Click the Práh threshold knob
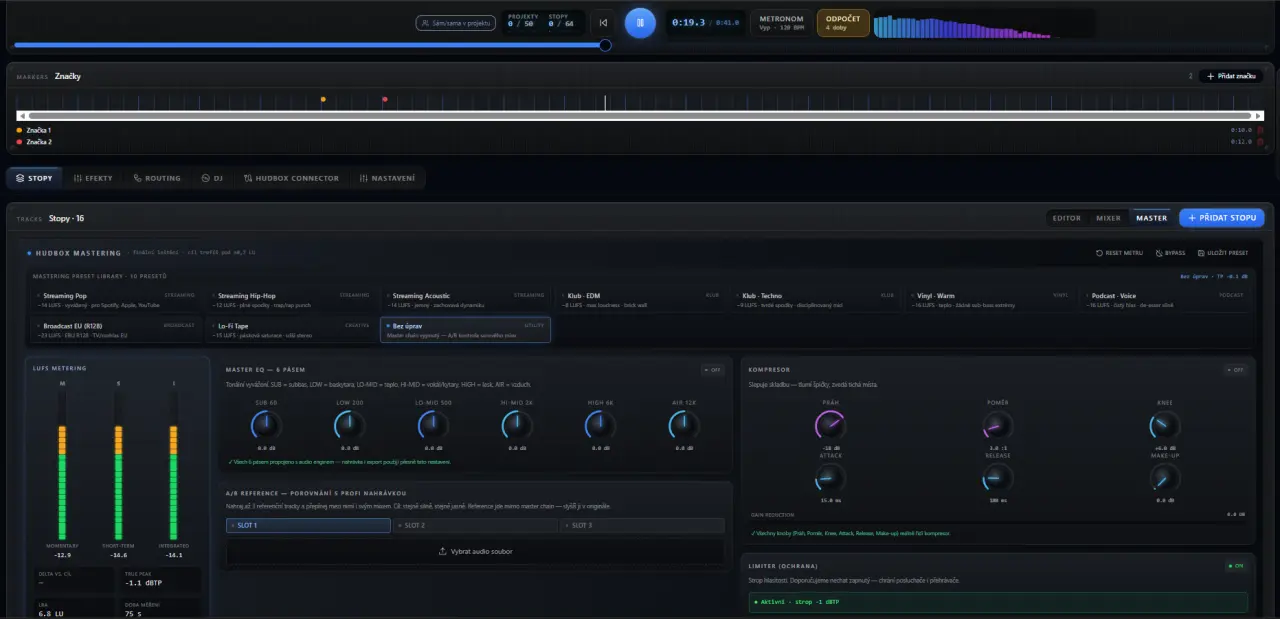 (x=831, y=426)
